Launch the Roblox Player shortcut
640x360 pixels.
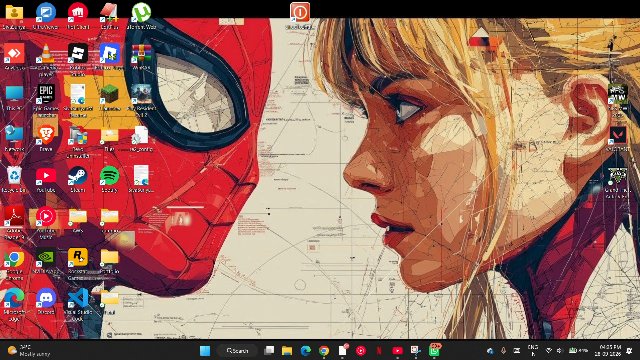(109, 53)
